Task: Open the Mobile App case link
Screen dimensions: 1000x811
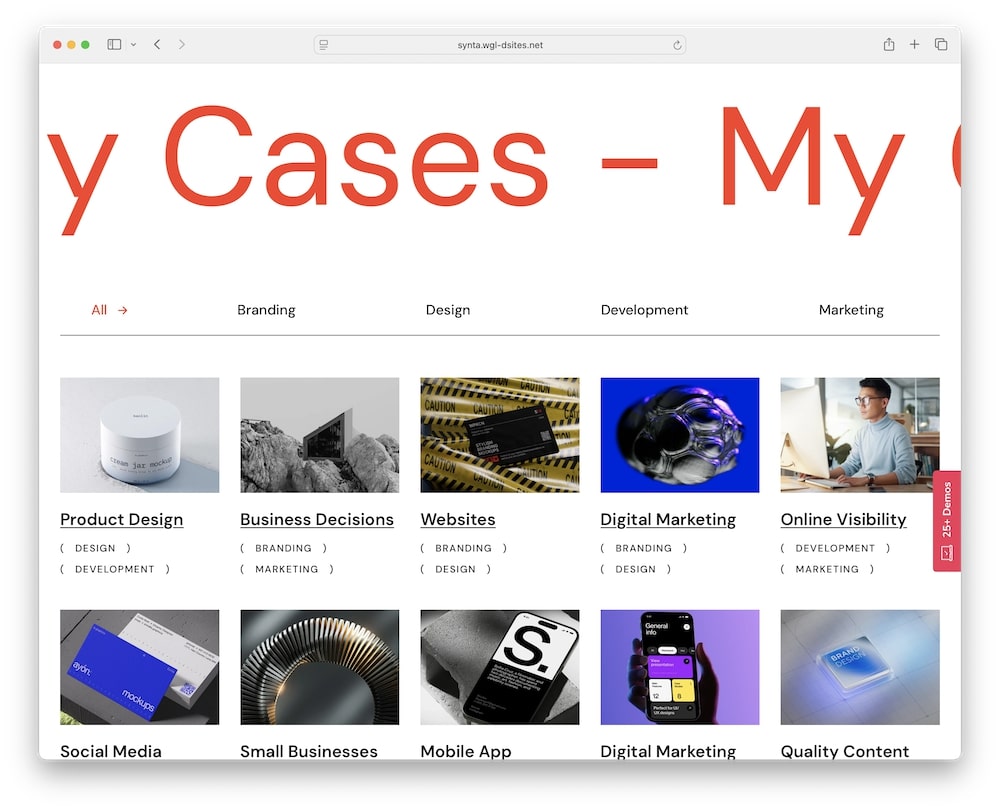Action: click(x=466, y=751)
